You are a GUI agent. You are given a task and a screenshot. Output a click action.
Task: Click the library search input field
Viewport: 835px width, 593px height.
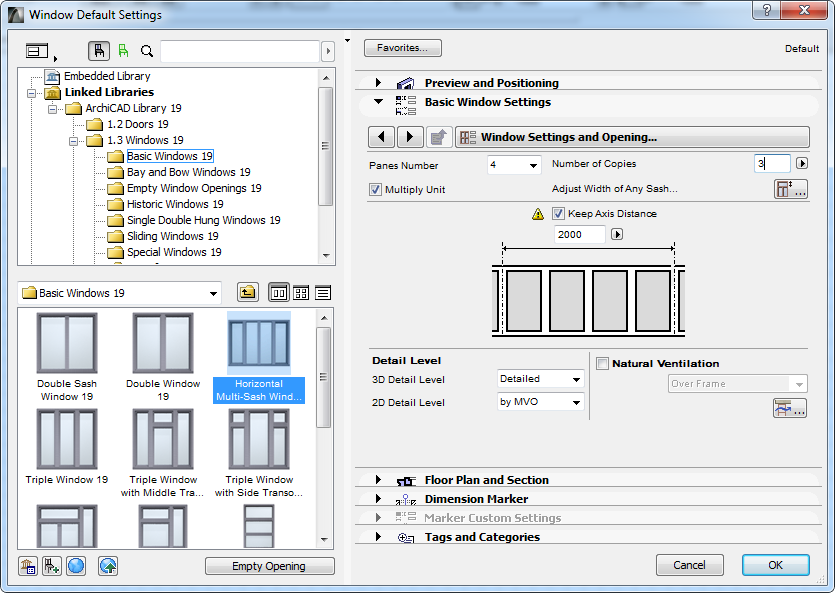tap(240, 51)
